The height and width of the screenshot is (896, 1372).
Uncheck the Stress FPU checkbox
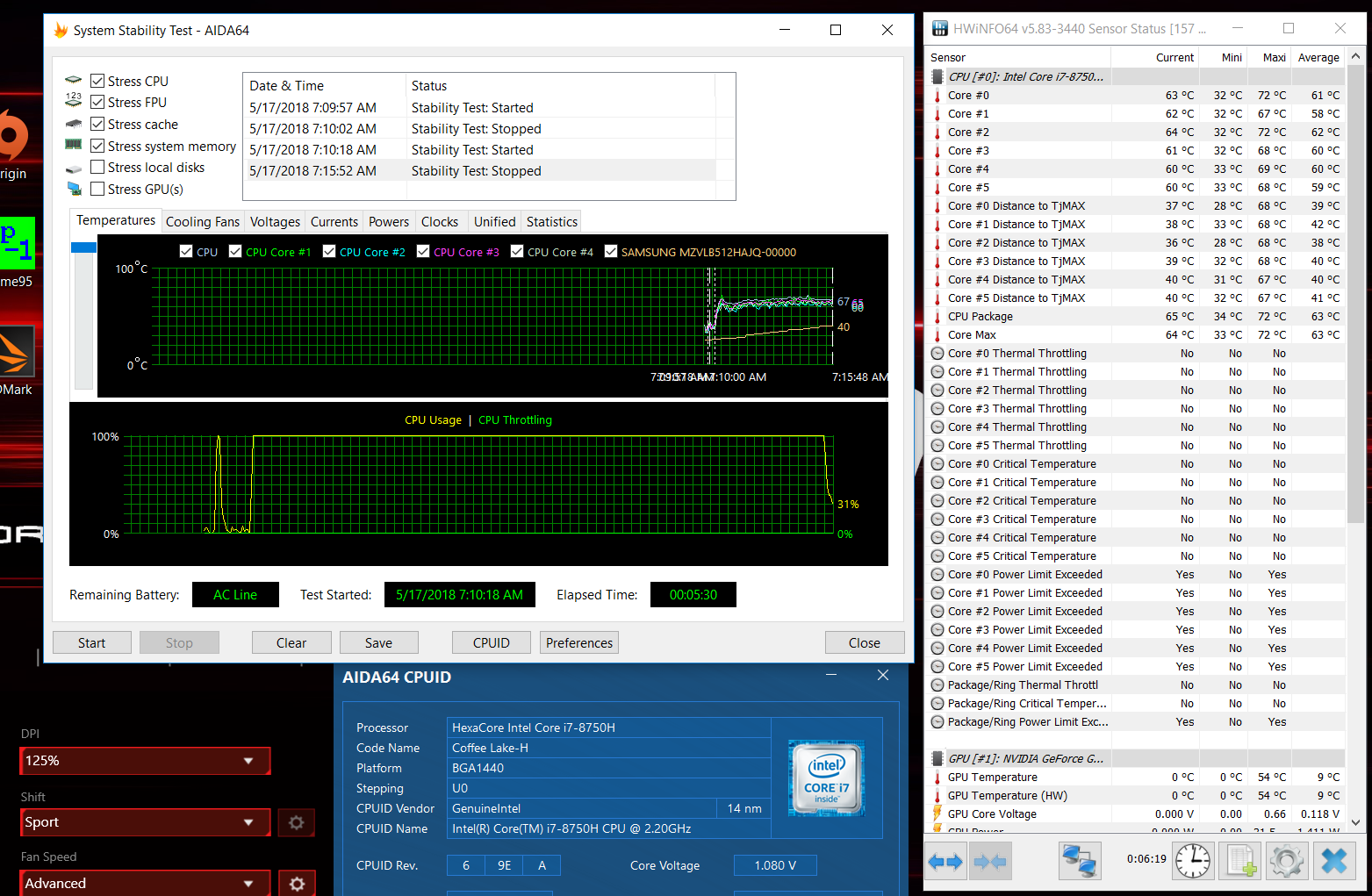coord(97,103)
